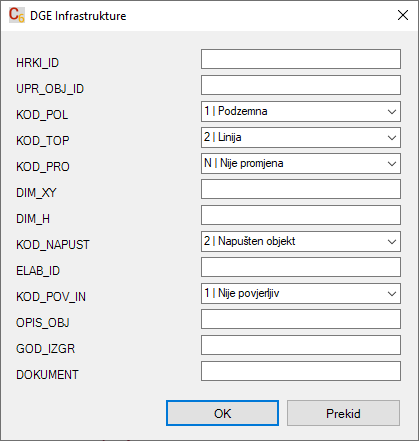
Task: Click the C6 application icon in title bar
Action: tap(16, 15)
